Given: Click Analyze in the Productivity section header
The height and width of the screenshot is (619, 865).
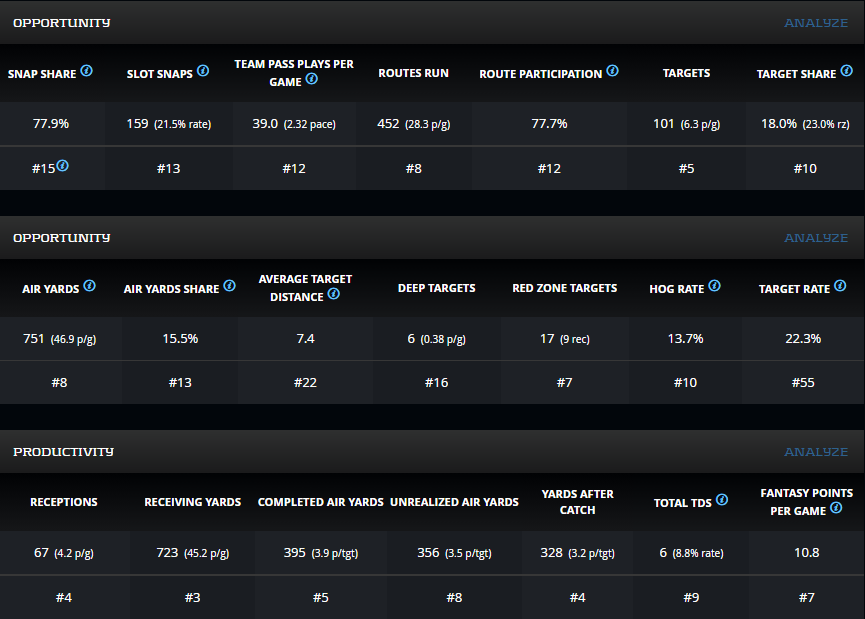Looking at the screenshot, I should tap(816, 452).
